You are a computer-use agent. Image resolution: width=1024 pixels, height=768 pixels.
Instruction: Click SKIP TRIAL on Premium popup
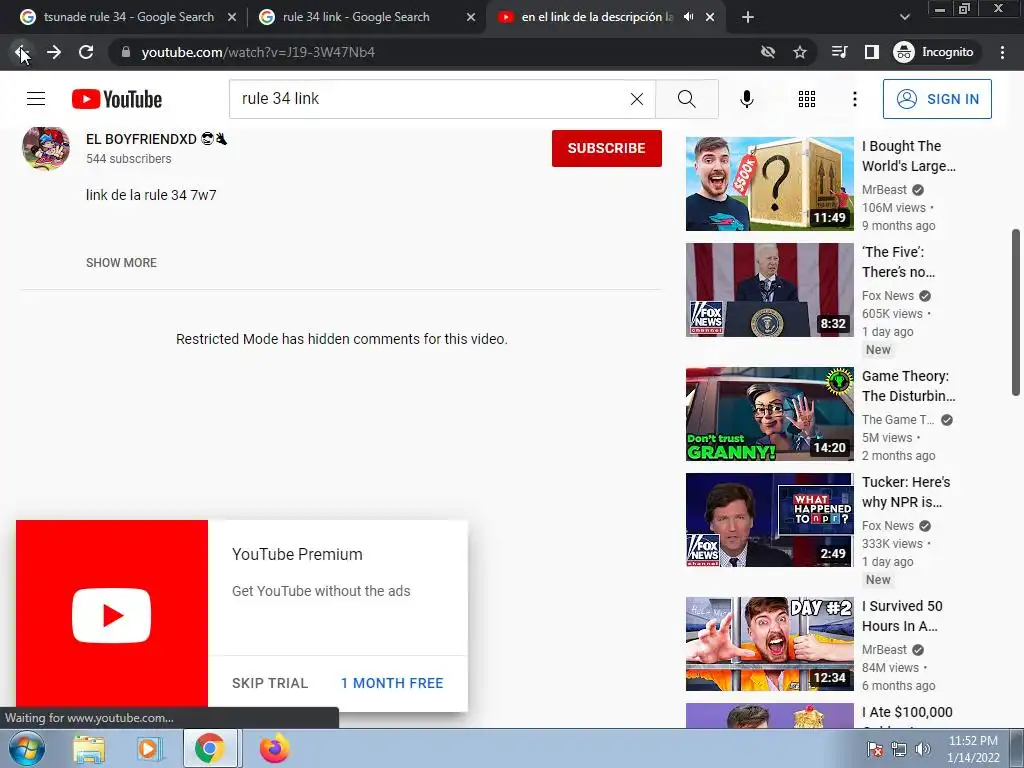click(270, 683)
